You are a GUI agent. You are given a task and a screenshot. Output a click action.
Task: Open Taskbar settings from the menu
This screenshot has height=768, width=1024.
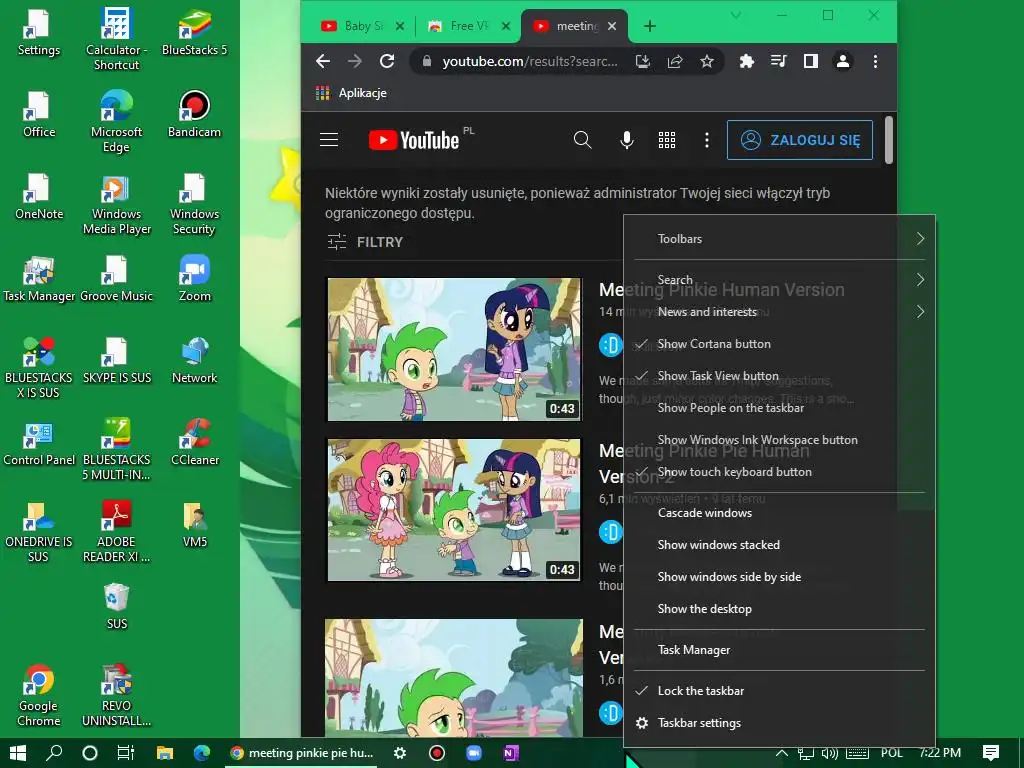click(780, 722)
